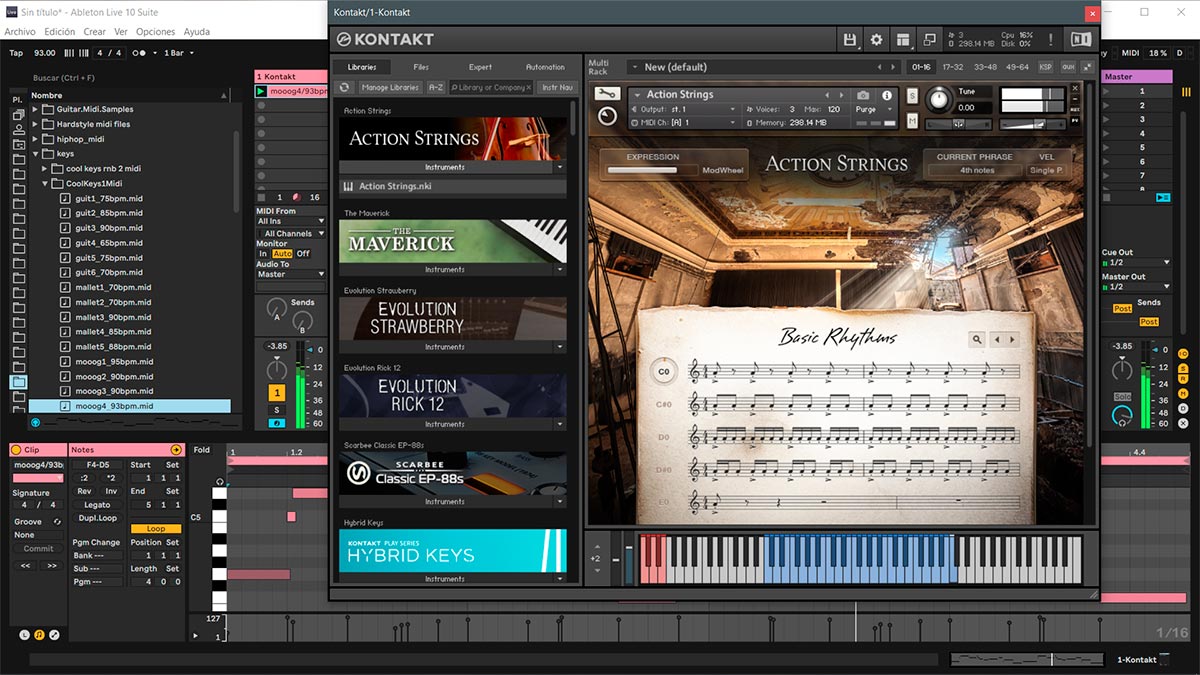Toggle Kontakt minimized view icon
1200x675 pixels.
pyautogui.click(x=930, y=40)
